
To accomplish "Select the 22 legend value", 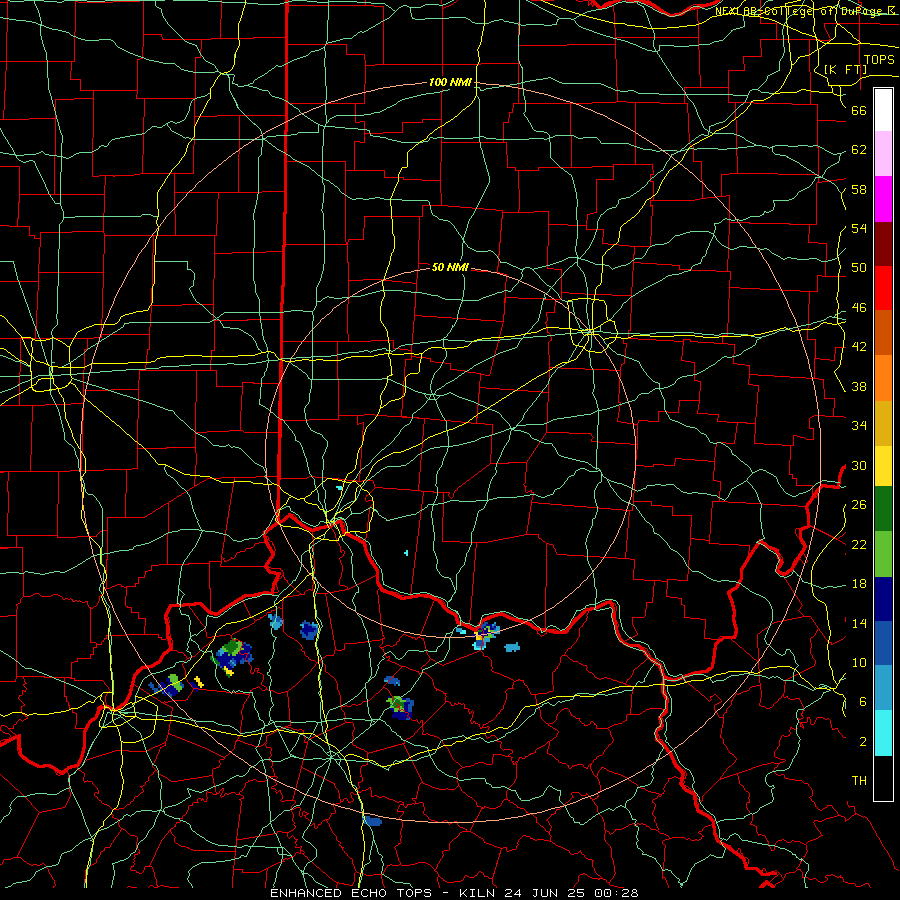I will coord(859,544).
